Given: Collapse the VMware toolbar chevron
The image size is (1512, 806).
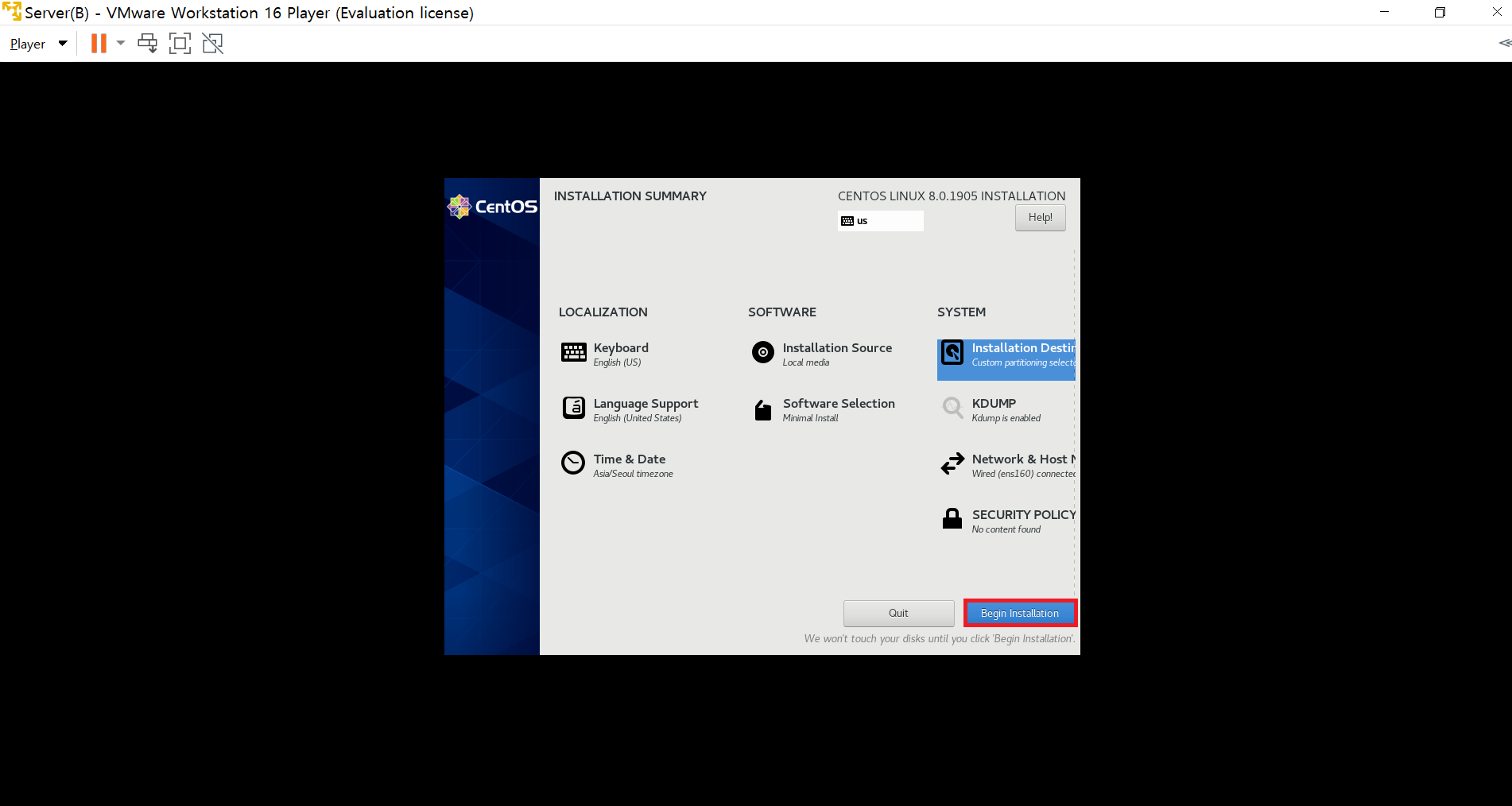Looking at the screenshot, I should tap(1504, 43).
